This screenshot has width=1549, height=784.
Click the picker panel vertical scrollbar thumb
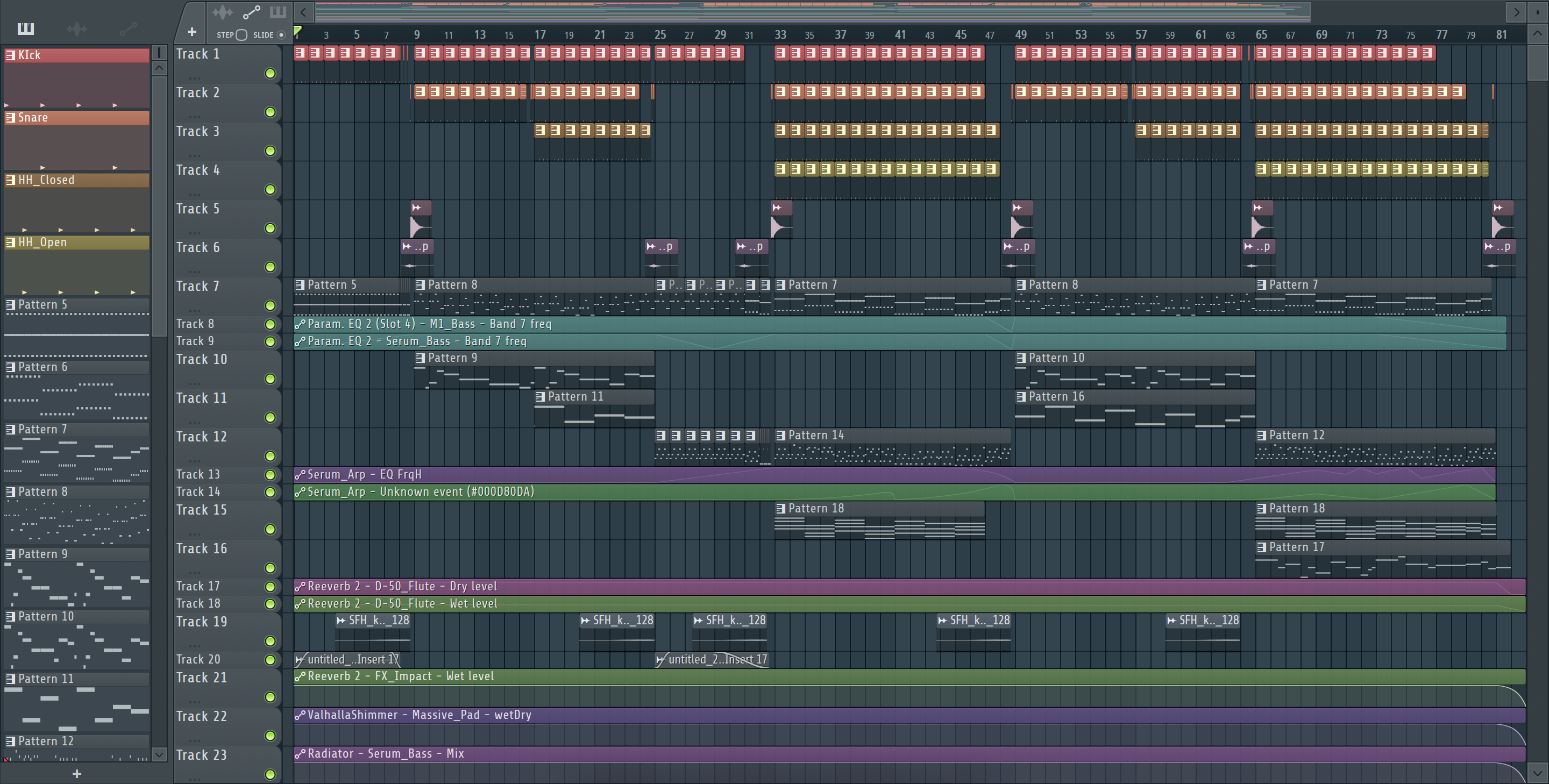[159, 205]
